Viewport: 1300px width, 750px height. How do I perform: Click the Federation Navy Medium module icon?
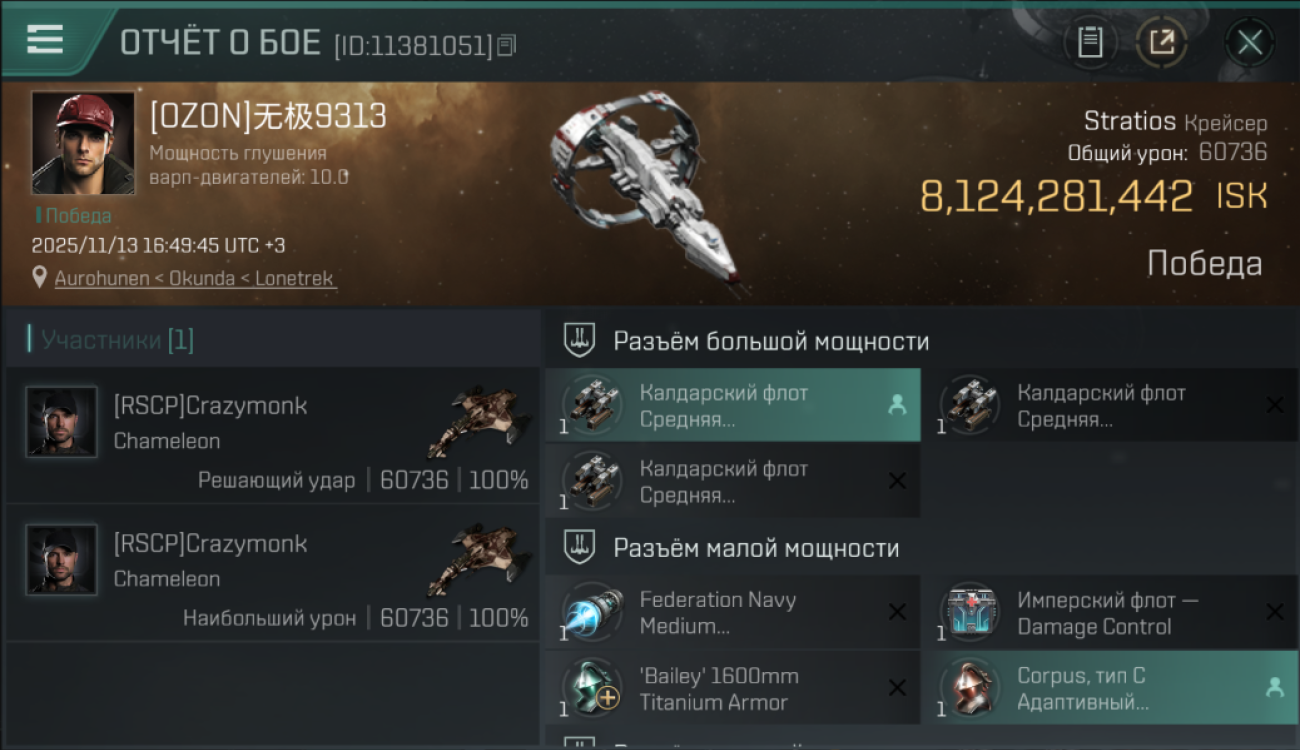coord(592,612)
